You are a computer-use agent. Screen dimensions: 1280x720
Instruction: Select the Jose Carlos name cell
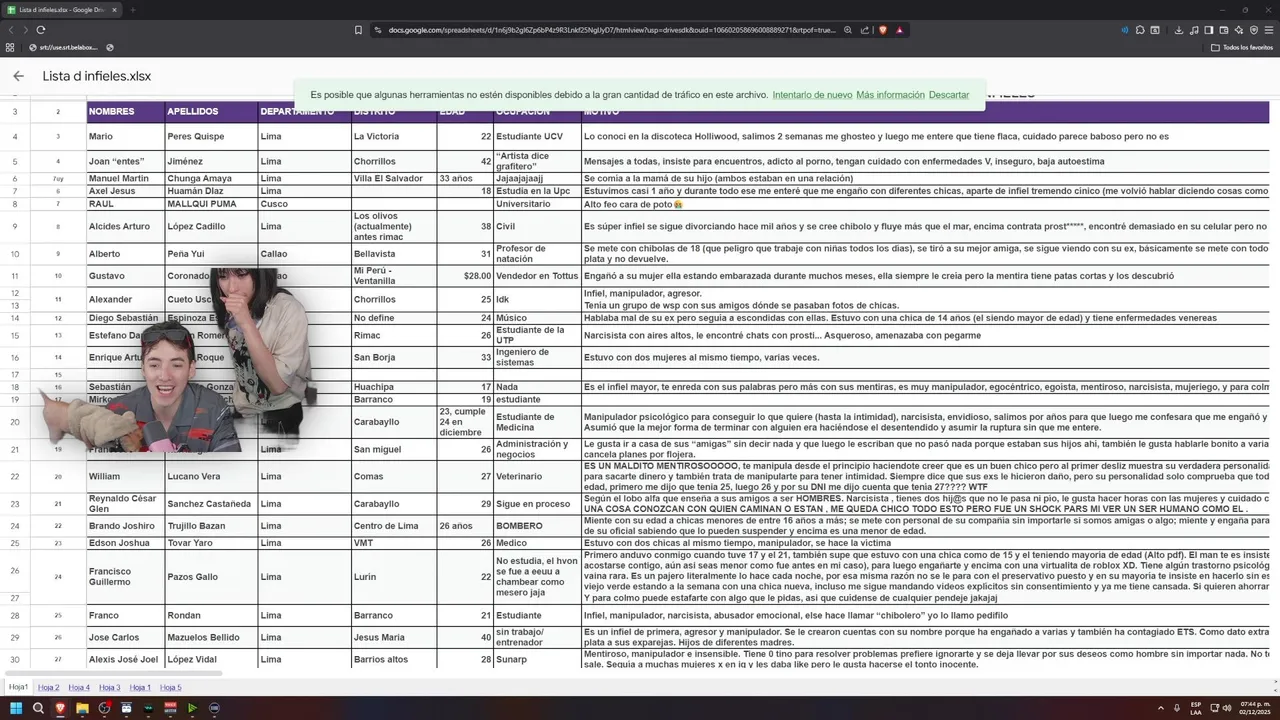click(125, 637)
